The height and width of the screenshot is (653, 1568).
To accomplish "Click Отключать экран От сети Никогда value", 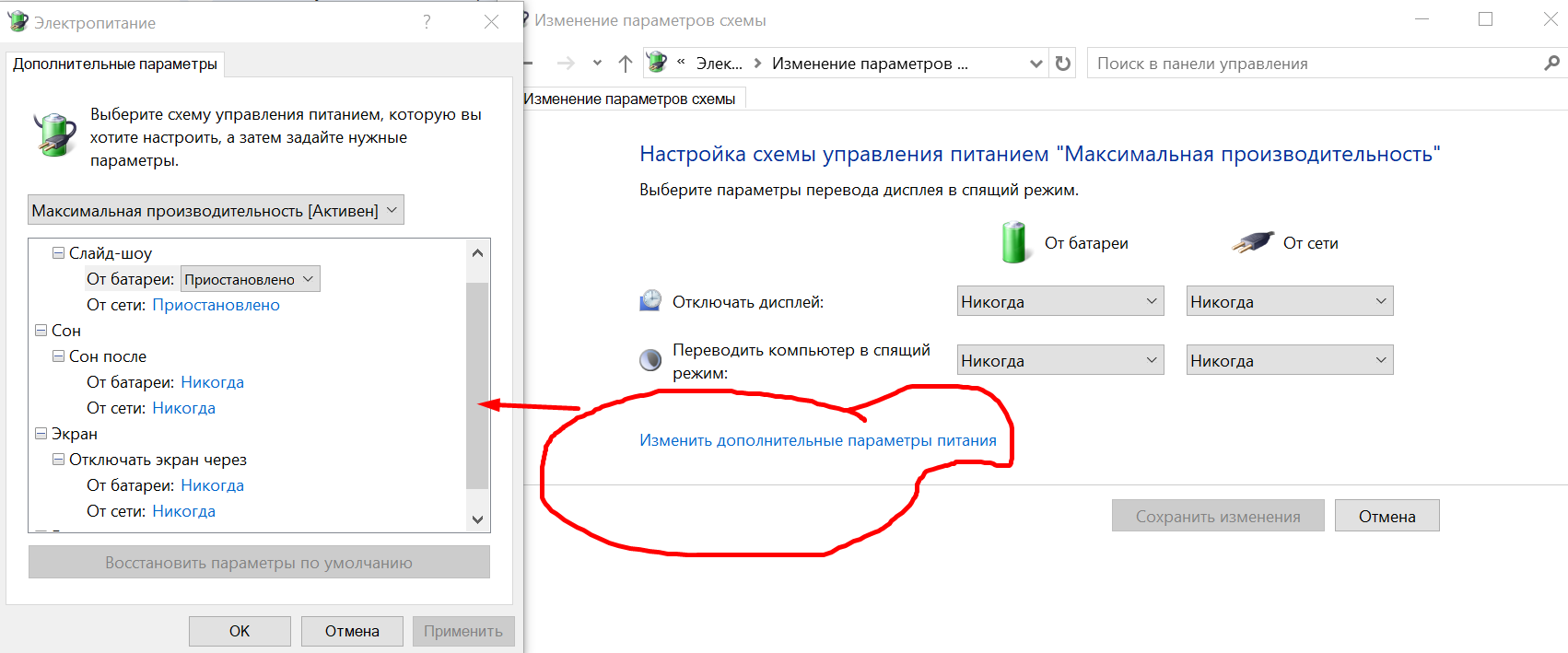I will [183, 511].
